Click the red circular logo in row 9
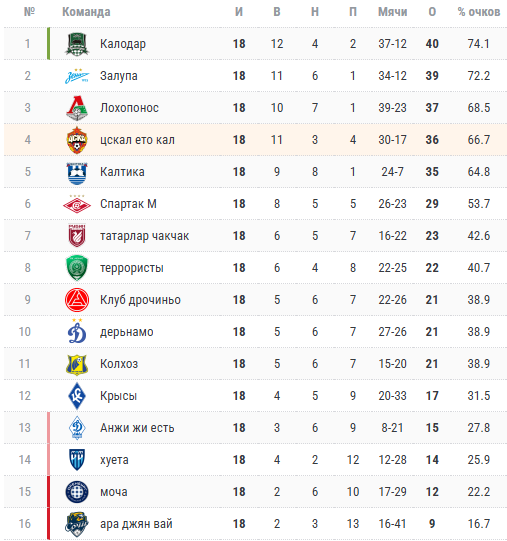This screenshot has height=541, width=507. [77, 300]
